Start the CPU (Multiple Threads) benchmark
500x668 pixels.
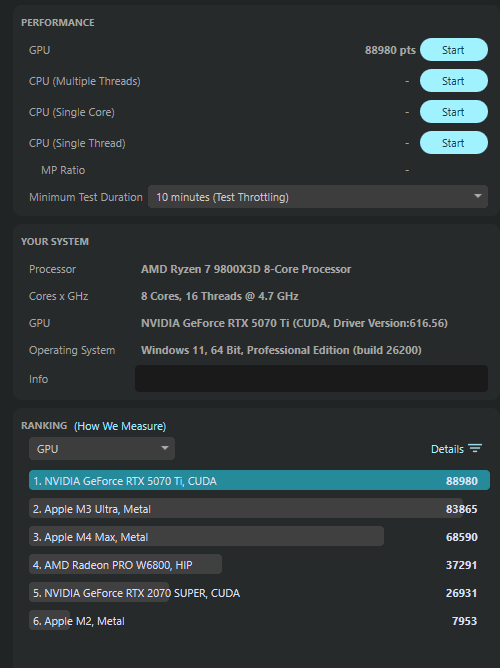[x=454, y=81]
